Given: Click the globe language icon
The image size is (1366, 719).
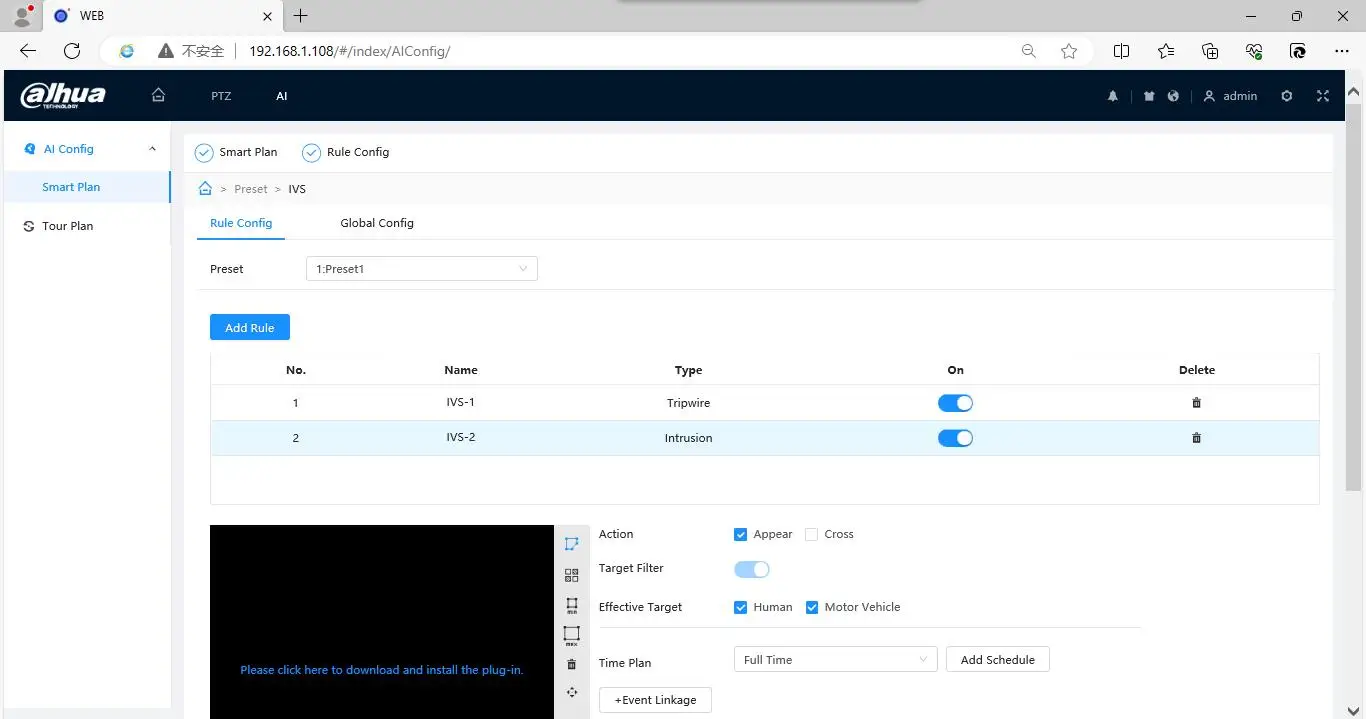Looking at the screenshot, I should (1173, 96).
